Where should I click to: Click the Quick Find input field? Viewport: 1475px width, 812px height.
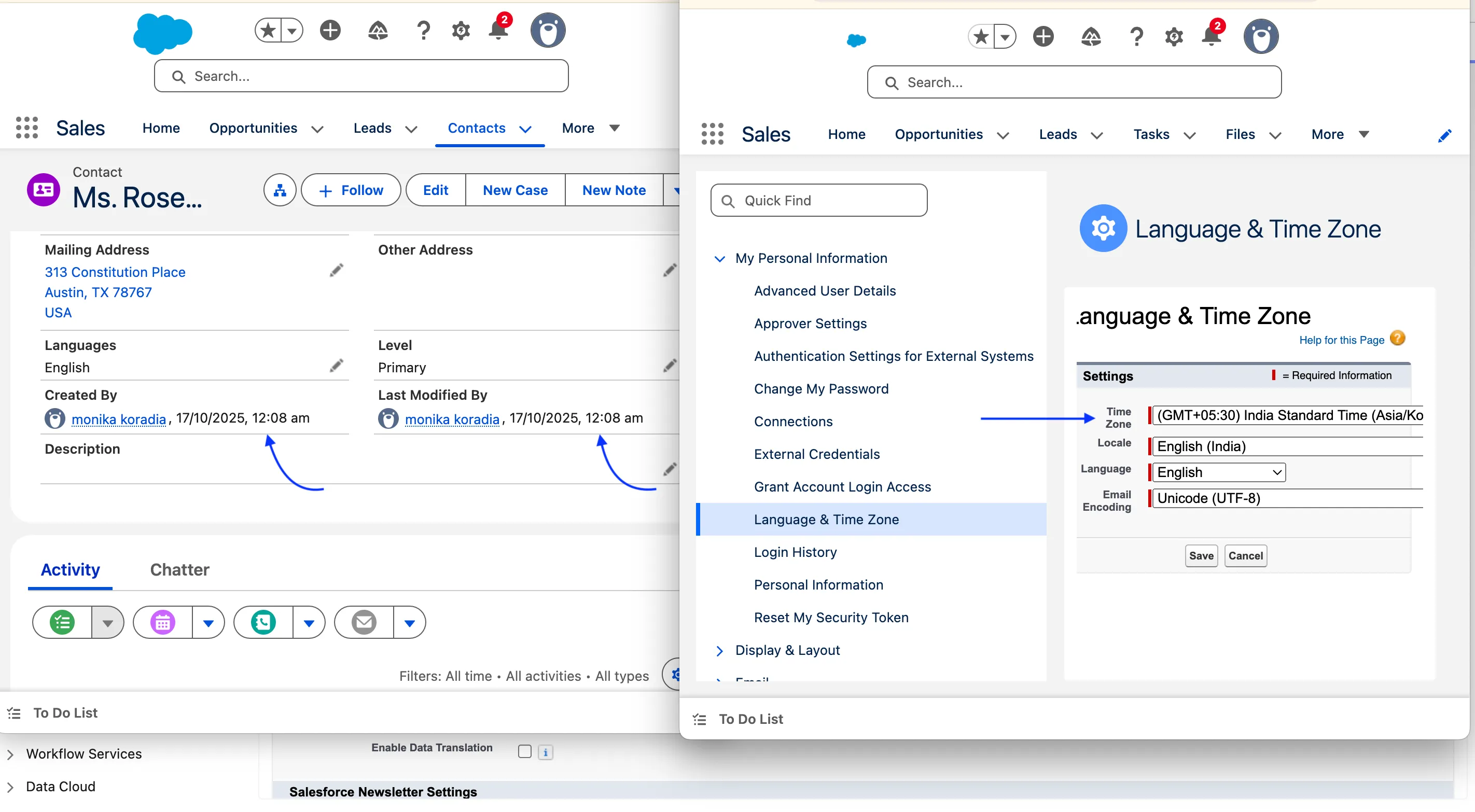819,201
